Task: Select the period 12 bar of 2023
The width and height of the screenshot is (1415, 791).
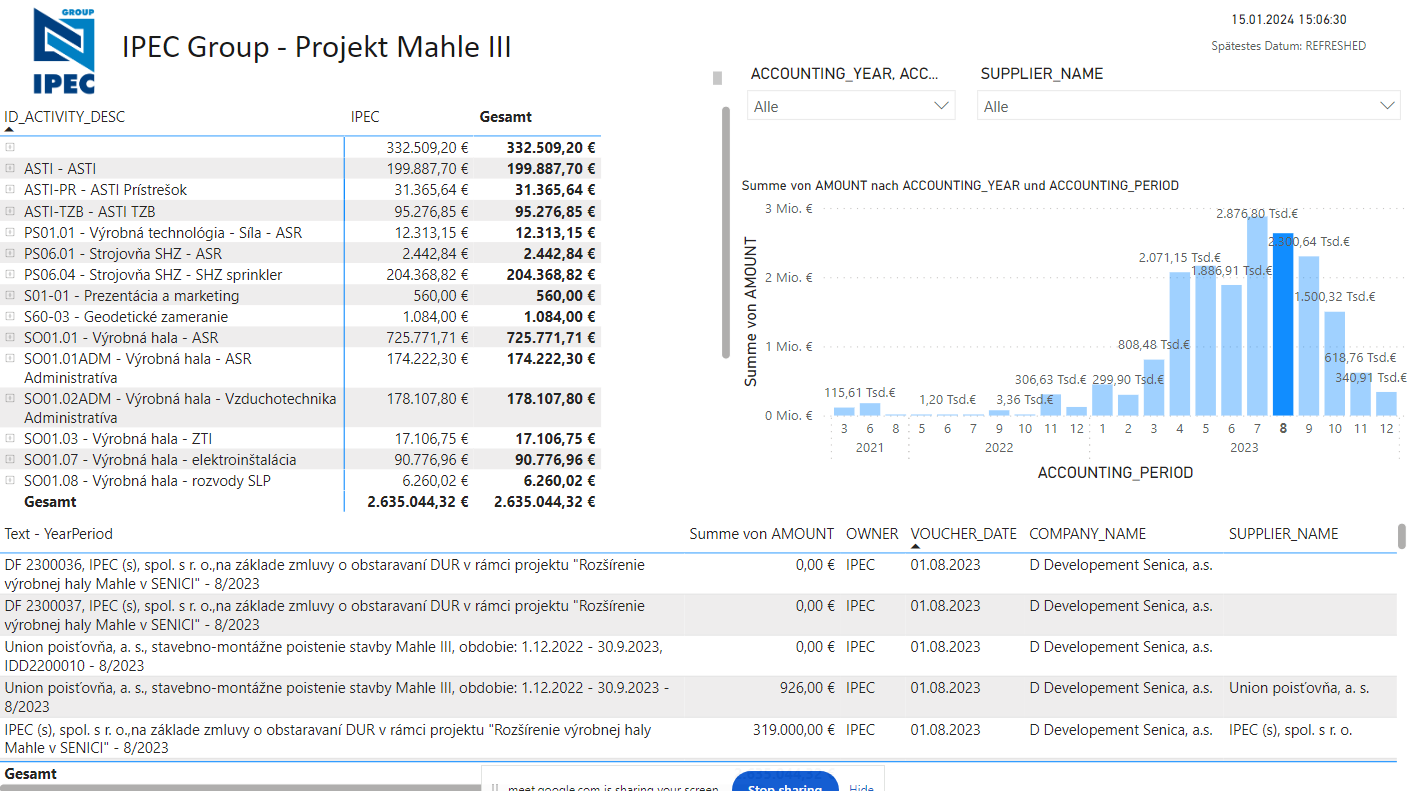Action: point(1386,404)
